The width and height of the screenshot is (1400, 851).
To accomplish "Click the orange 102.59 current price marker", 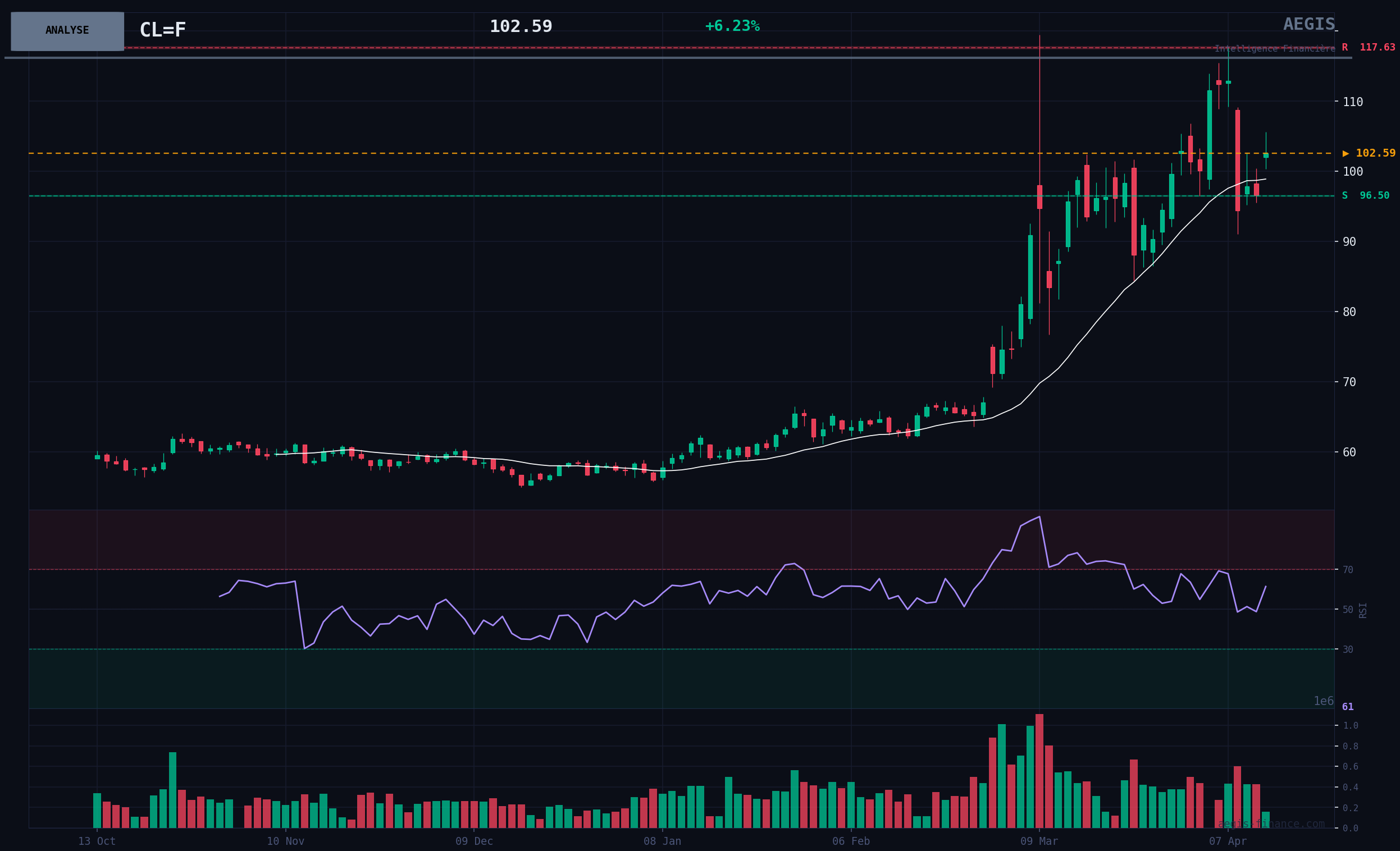I will [x=1368, y=153].
